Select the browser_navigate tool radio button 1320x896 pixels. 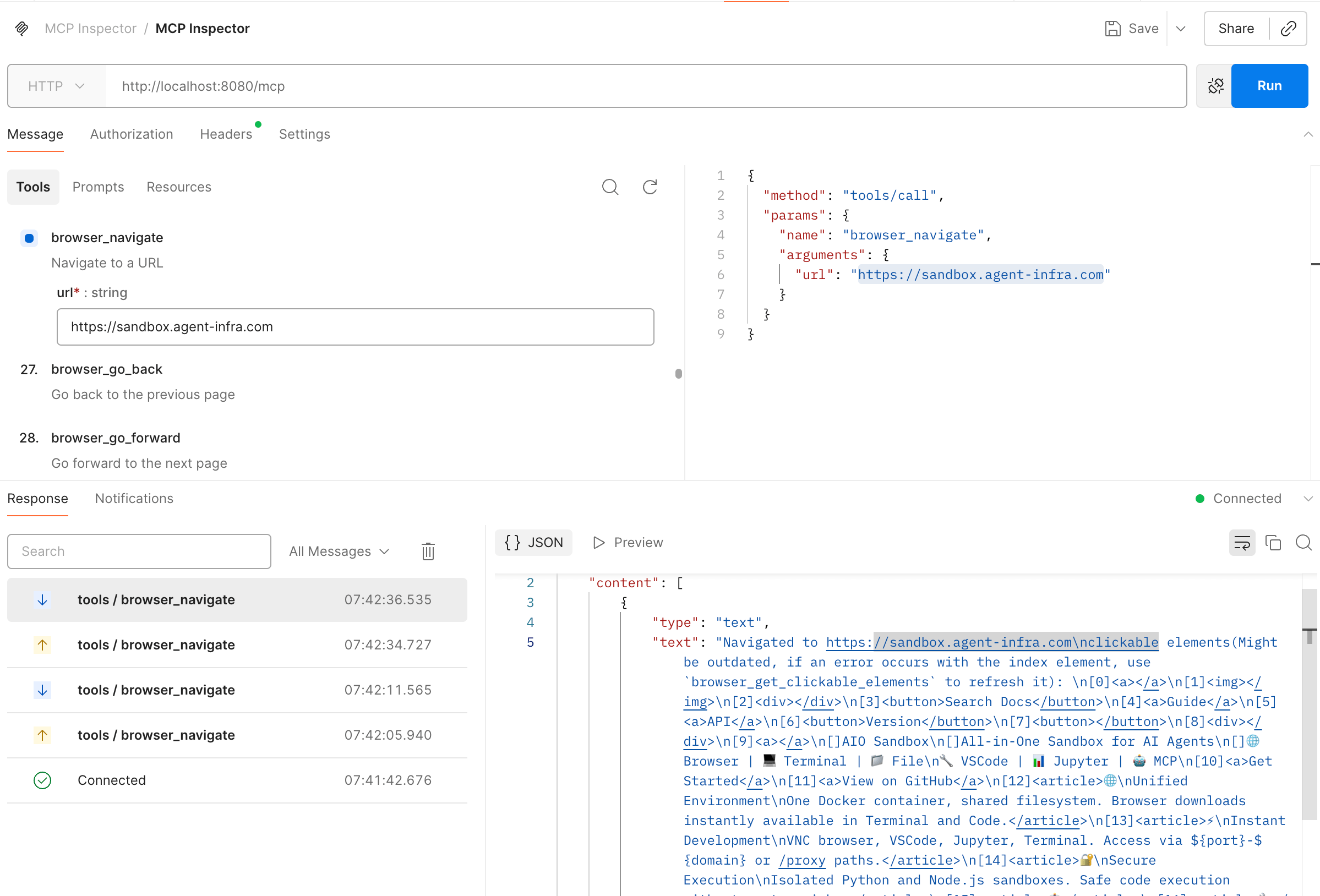point(30,238)
